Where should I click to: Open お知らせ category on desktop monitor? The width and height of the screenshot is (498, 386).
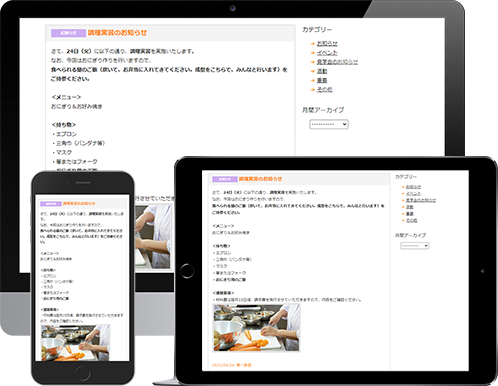[327, 43]
